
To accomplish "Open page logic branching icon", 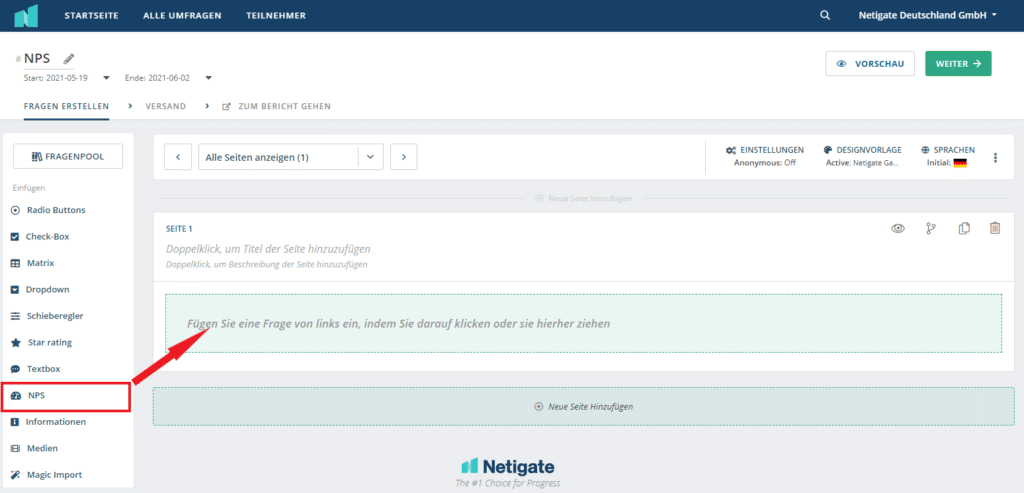I will (x=931, y=229).
